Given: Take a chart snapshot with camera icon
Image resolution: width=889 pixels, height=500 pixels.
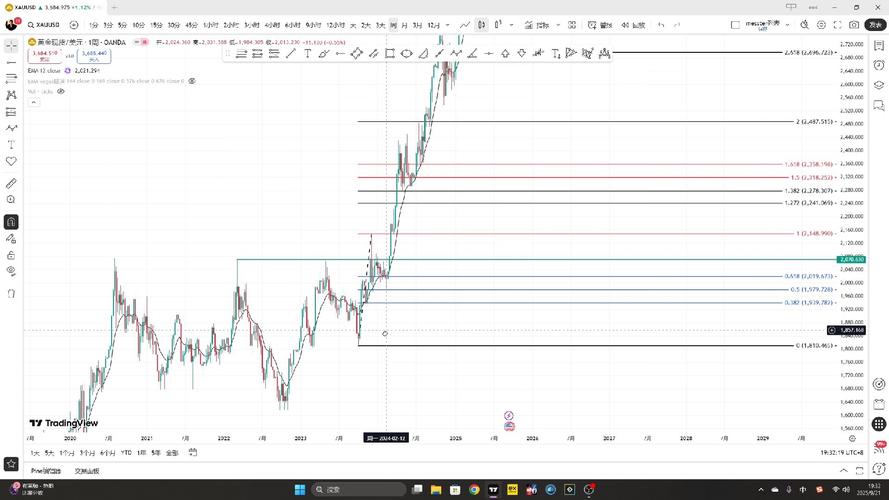Looking at the screenshot, I should (854, 25).
